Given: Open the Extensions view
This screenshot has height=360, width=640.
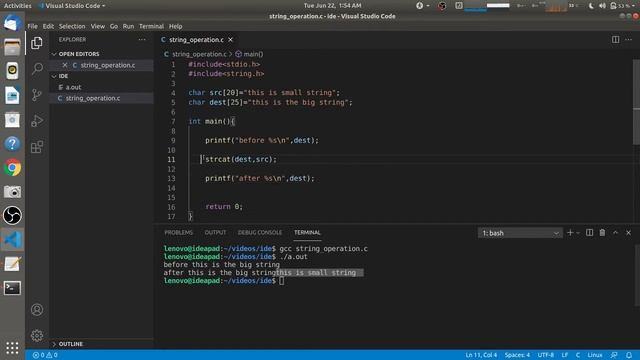Looking at the screenshot, I should 37,147.
